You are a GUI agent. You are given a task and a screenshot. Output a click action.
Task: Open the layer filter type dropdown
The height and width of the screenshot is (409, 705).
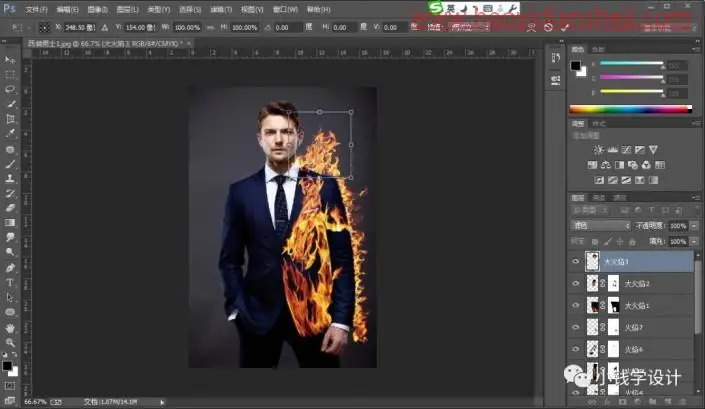coord(590,210)
